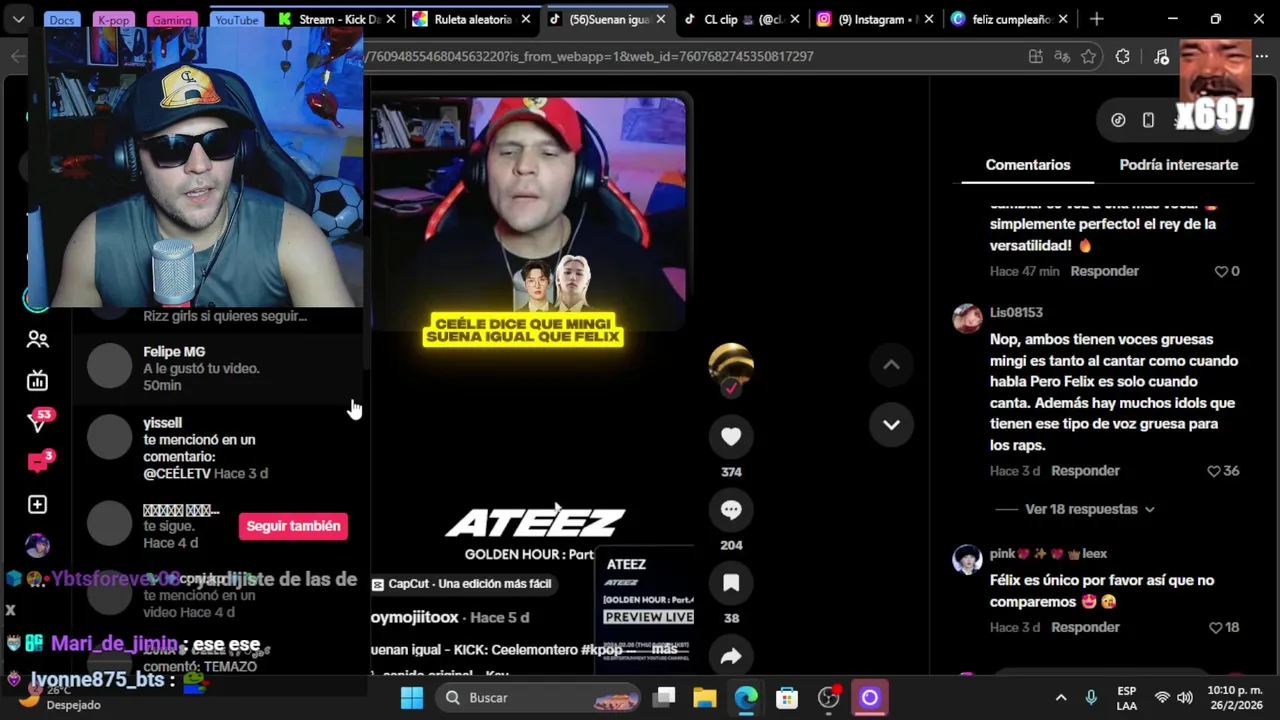The image size is (1280, 720).
Task: Click the app-available icon in address bar
Action: pyautogui.click(x=1036, y=57)
